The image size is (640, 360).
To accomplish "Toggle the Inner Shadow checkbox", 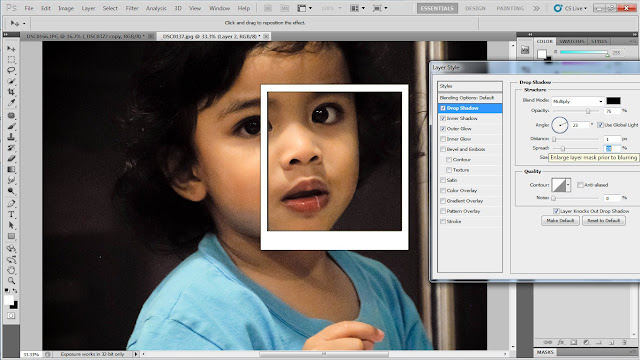I will [443, 118].
